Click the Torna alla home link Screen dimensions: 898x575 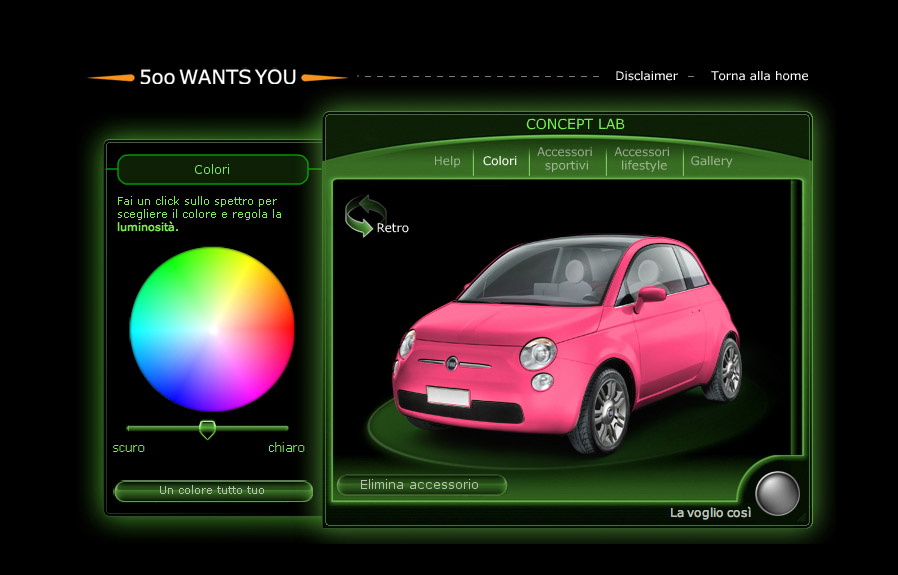click(759, 76)
